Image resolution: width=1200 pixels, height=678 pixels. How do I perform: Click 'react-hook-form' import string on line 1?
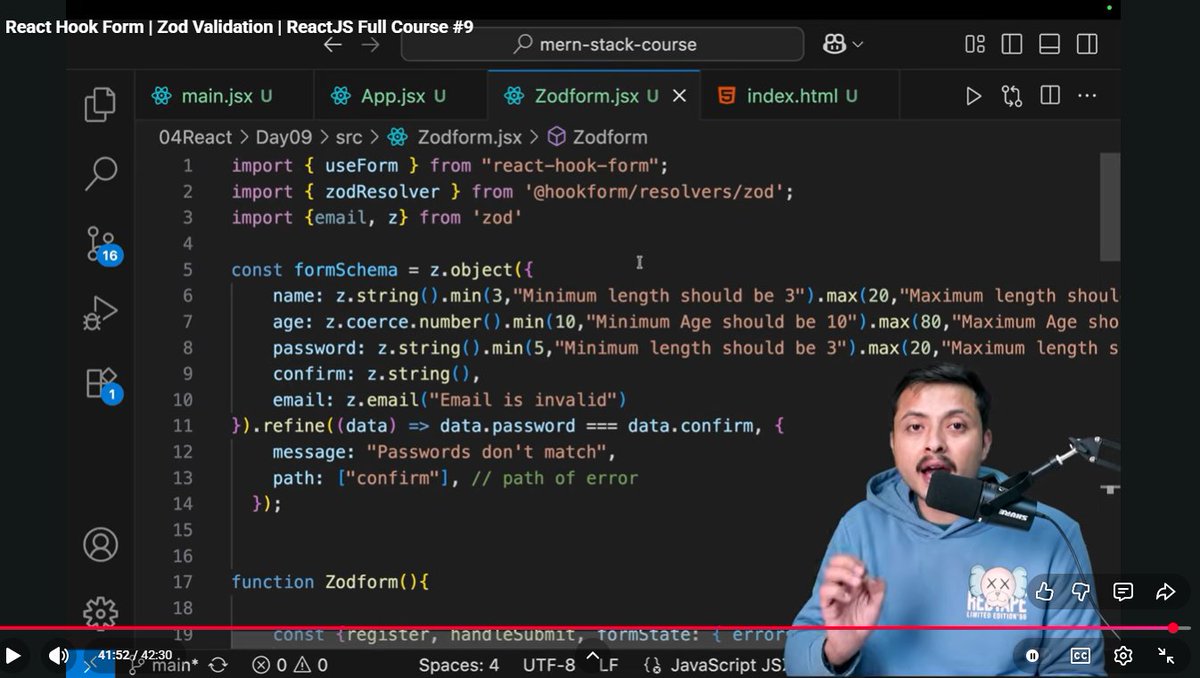click(570, 165)
